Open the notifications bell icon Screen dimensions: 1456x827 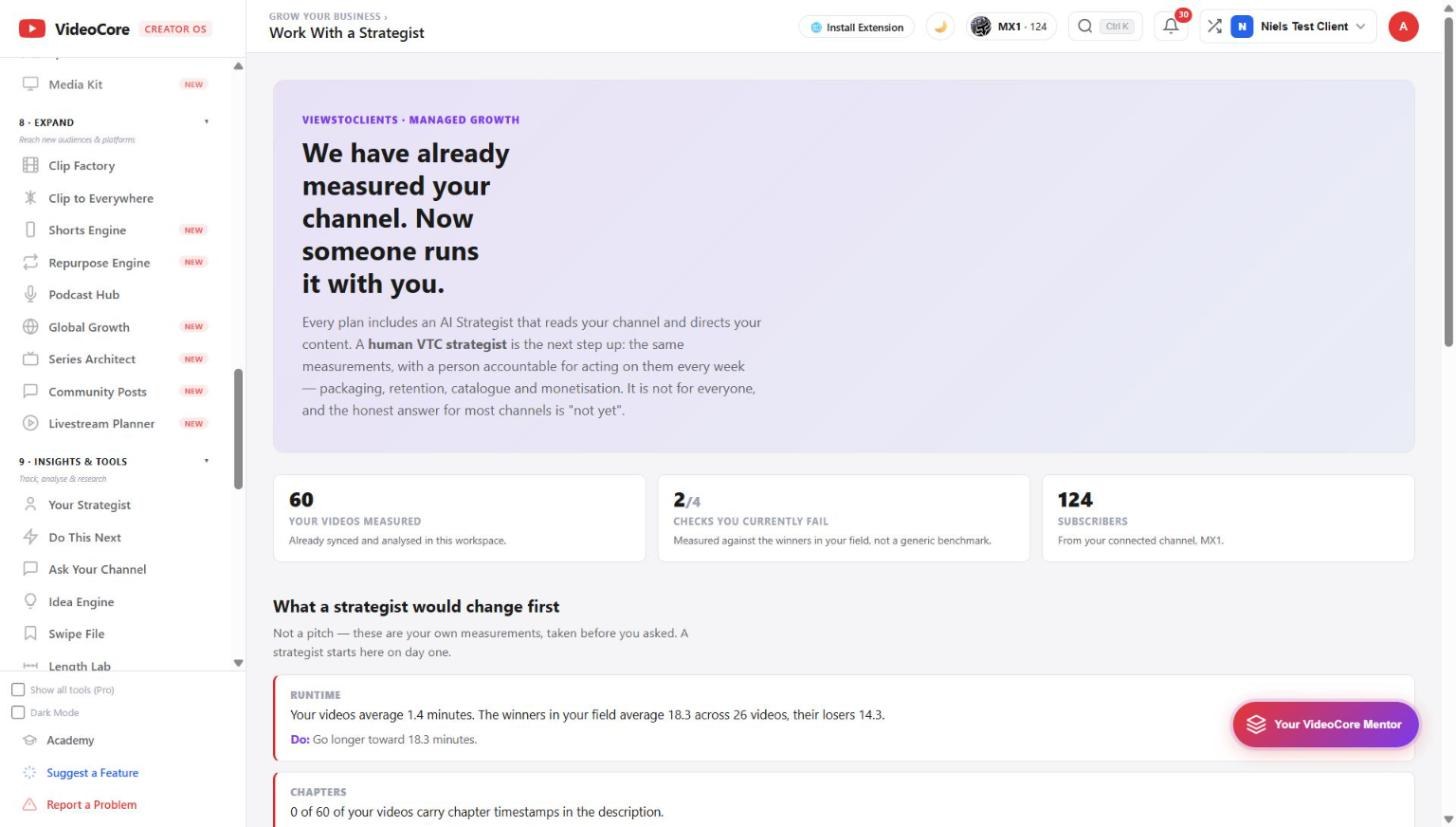tap(1171, 27)
